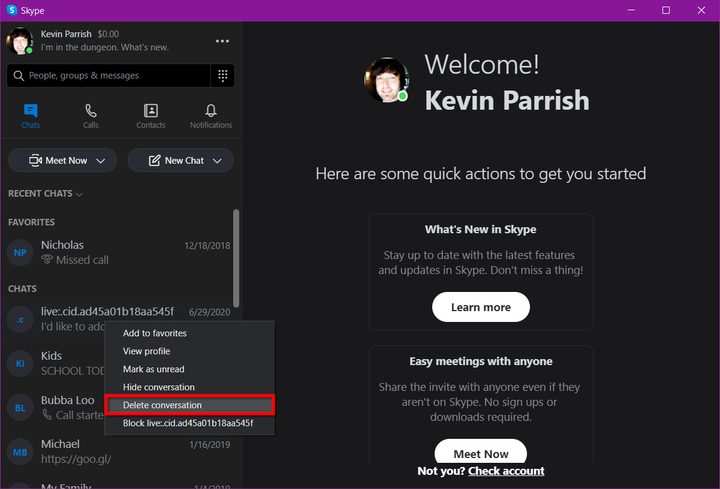Open the Nicholas favorite chat
The image size is (720, 489).
tap(119, 253)
